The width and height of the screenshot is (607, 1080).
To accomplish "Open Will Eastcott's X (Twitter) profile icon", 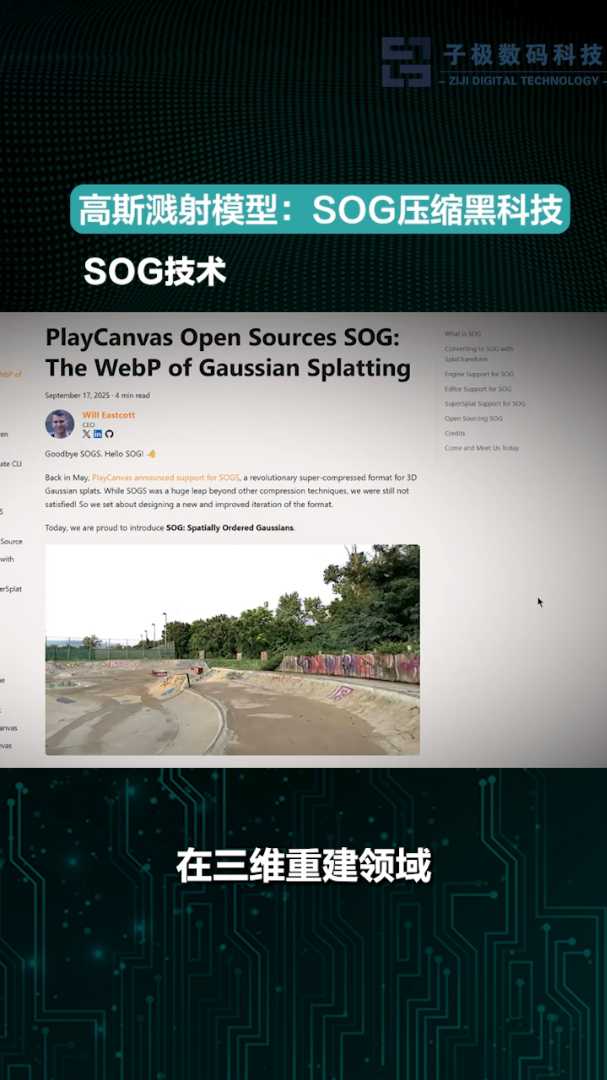I will [x=86, y=434].
